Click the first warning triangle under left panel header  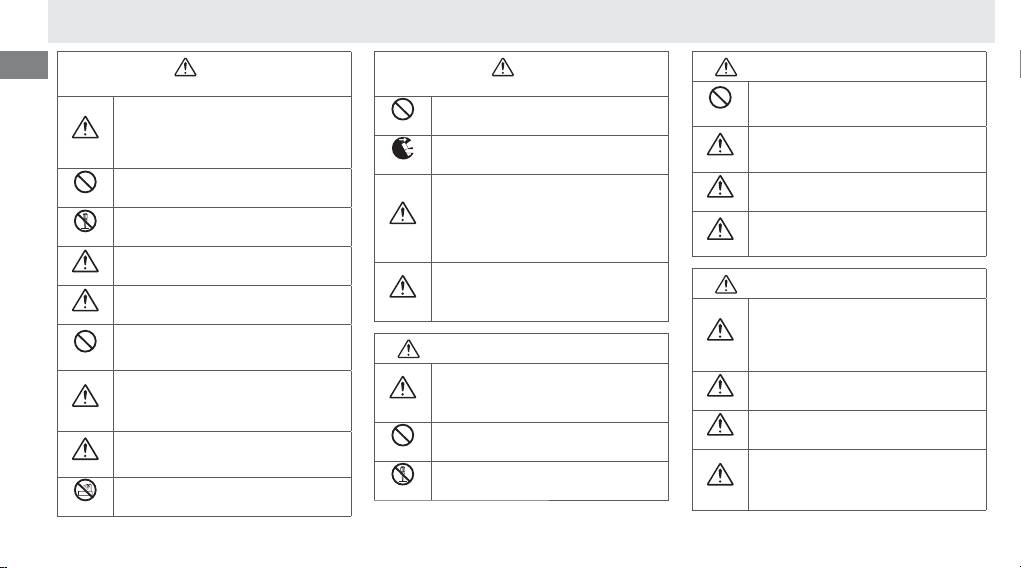pos(85,127)
